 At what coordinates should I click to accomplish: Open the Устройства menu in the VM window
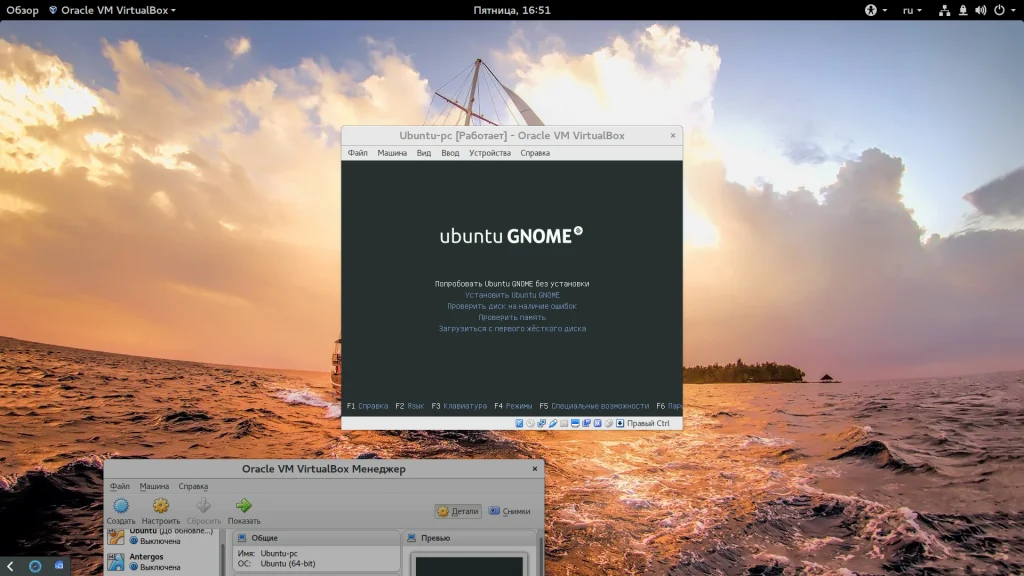(x=489, y=153)
